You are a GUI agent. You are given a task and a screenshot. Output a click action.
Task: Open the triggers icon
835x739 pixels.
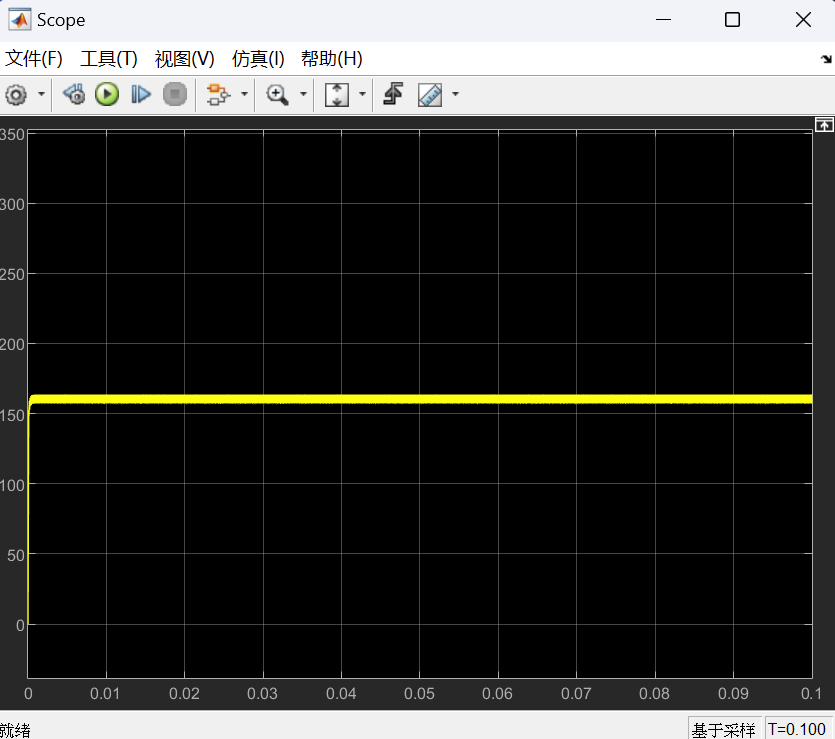tap(394, 94)
